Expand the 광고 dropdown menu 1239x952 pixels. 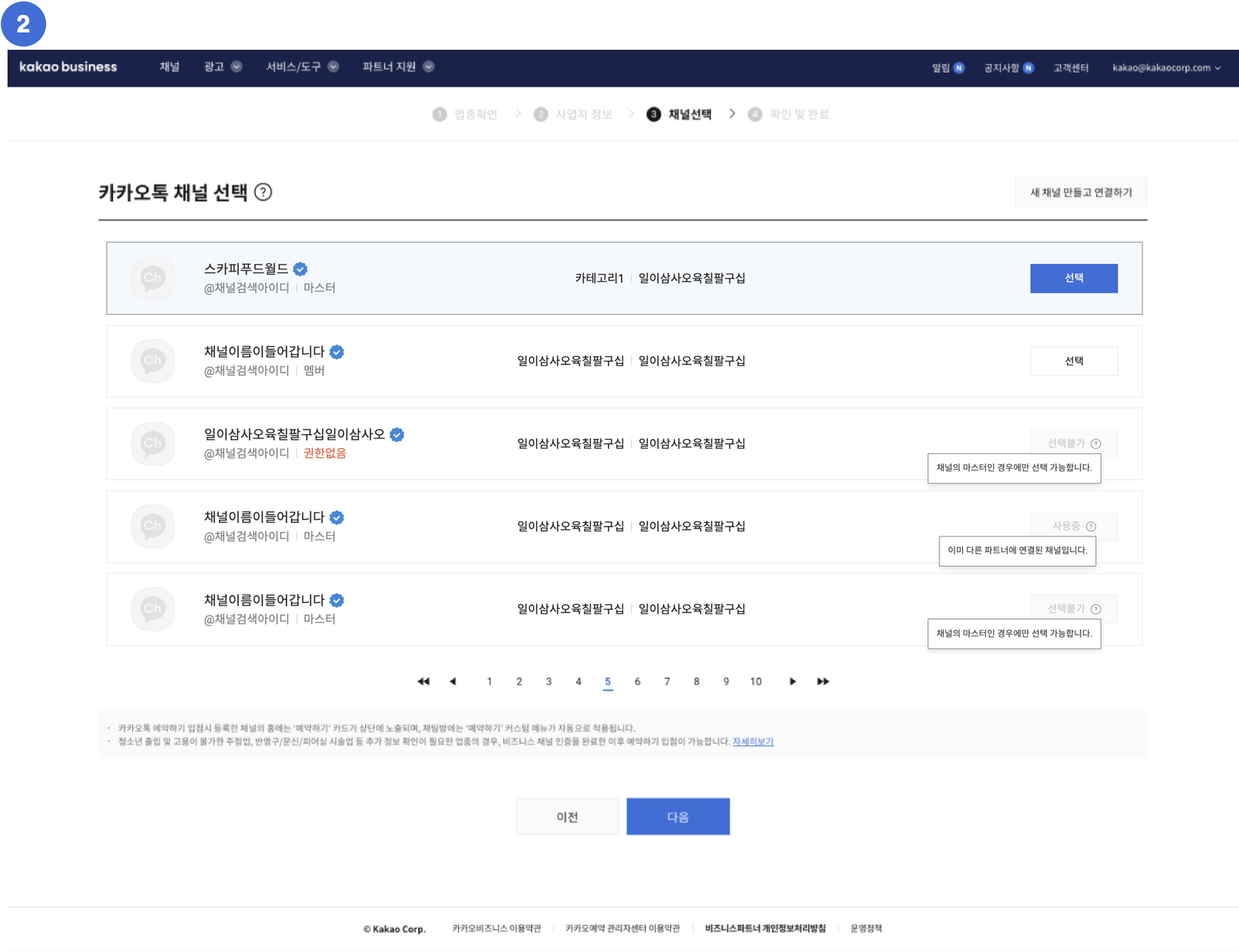223,67
